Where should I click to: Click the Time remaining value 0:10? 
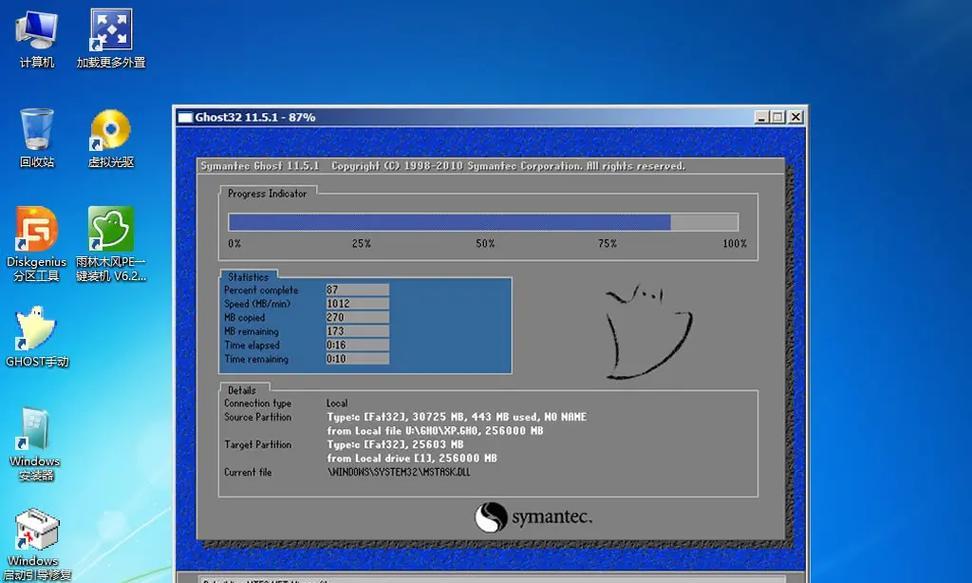pos(358,358)
